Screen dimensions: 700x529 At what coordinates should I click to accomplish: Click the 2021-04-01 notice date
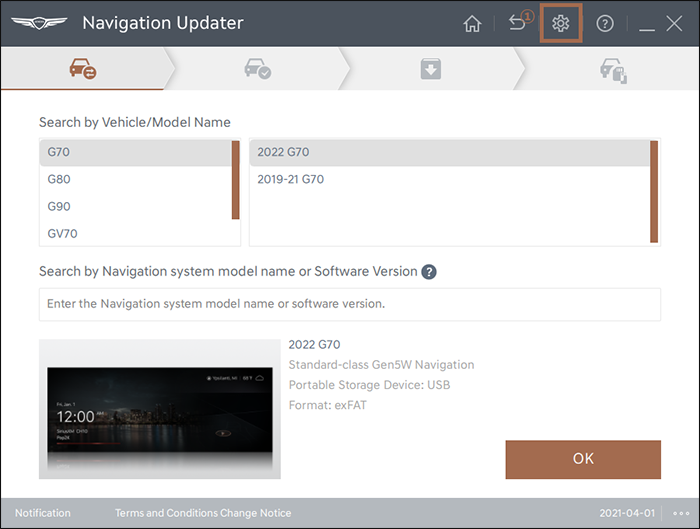(627, 513)
